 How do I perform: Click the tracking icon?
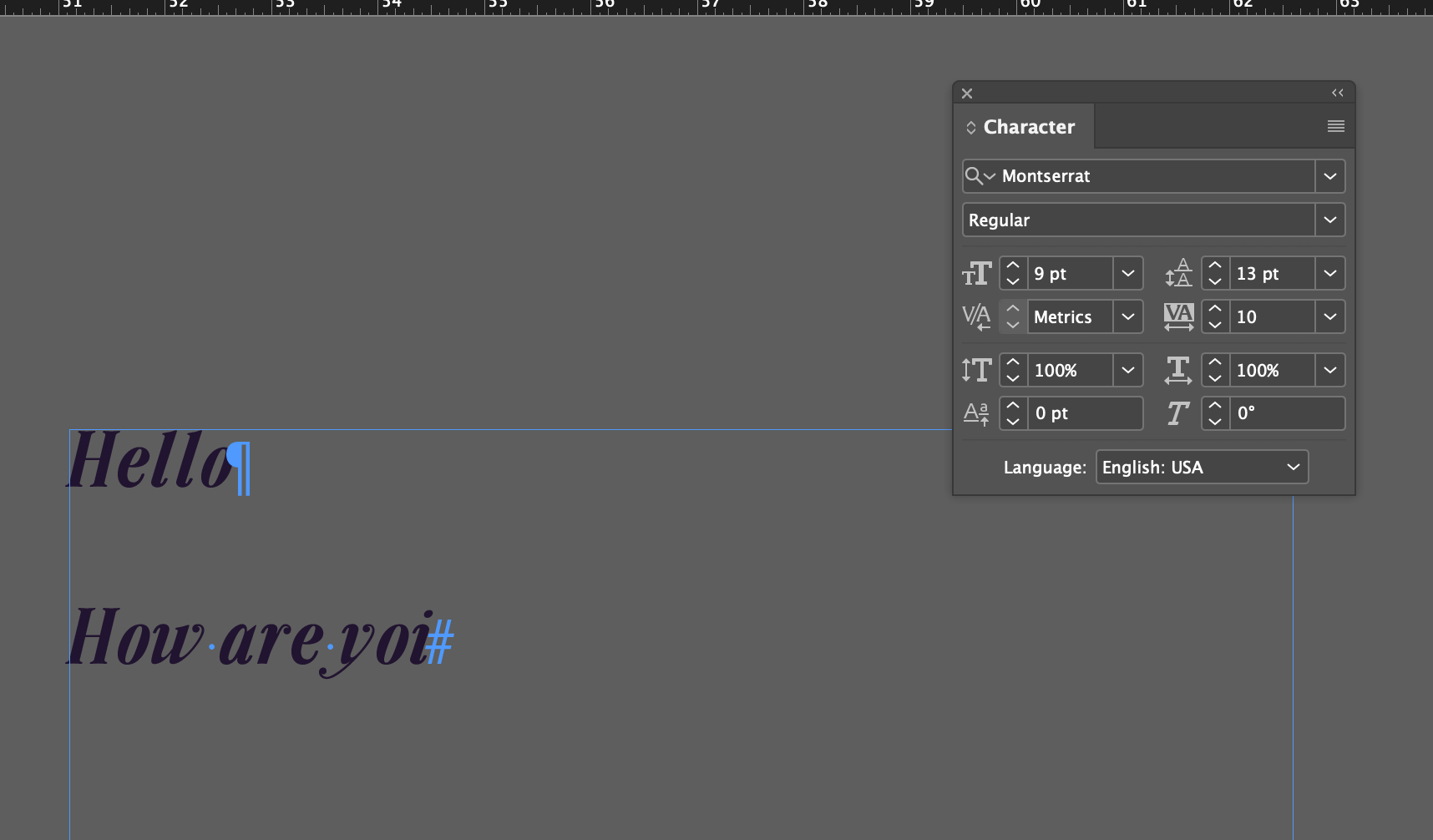(x=1178, y=317)
